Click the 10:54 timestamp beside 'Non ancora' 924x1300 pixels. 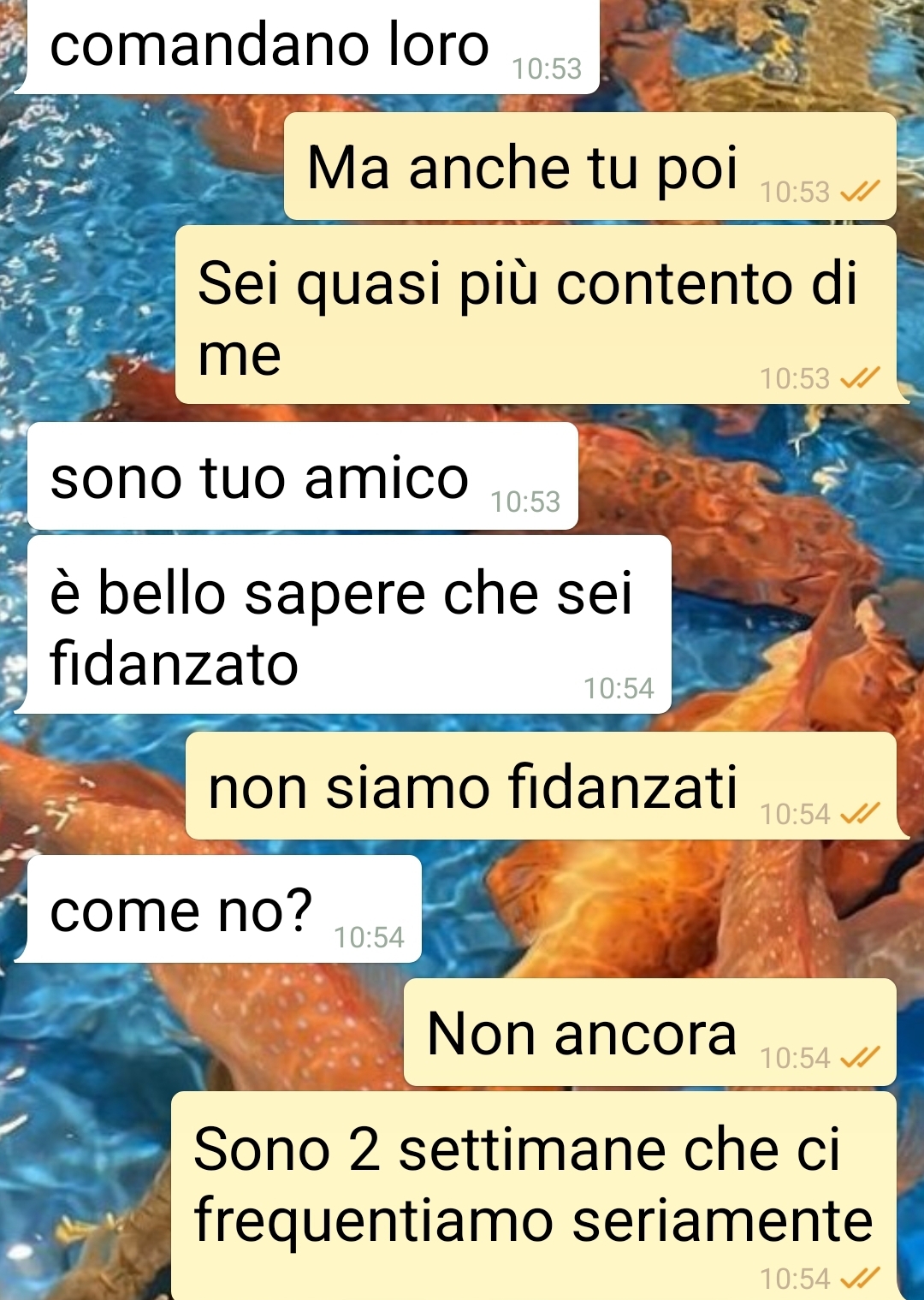click(x=795, y=1059)
